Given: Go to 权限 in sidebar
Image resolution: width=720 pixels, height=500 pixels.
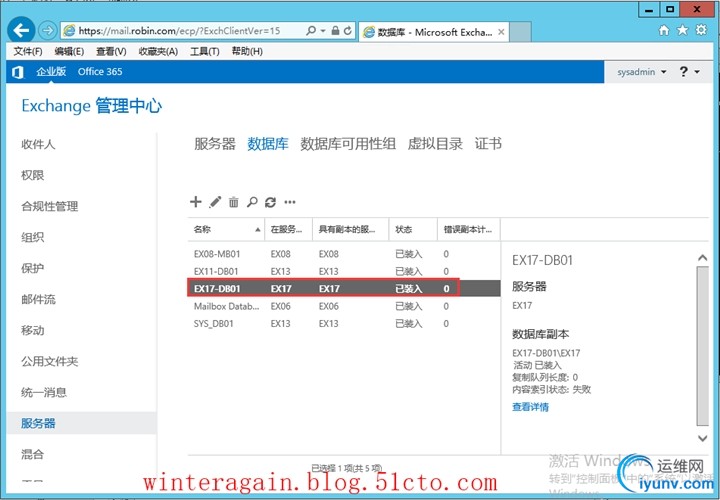Looking at the screenshot, I should 32,175.
